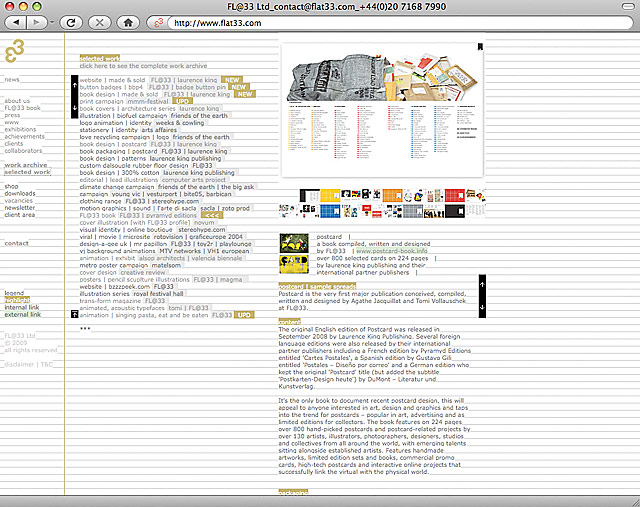The width and height of the screenshot is (640, 507).
Task: Open the press page
Action: [12, 115]
